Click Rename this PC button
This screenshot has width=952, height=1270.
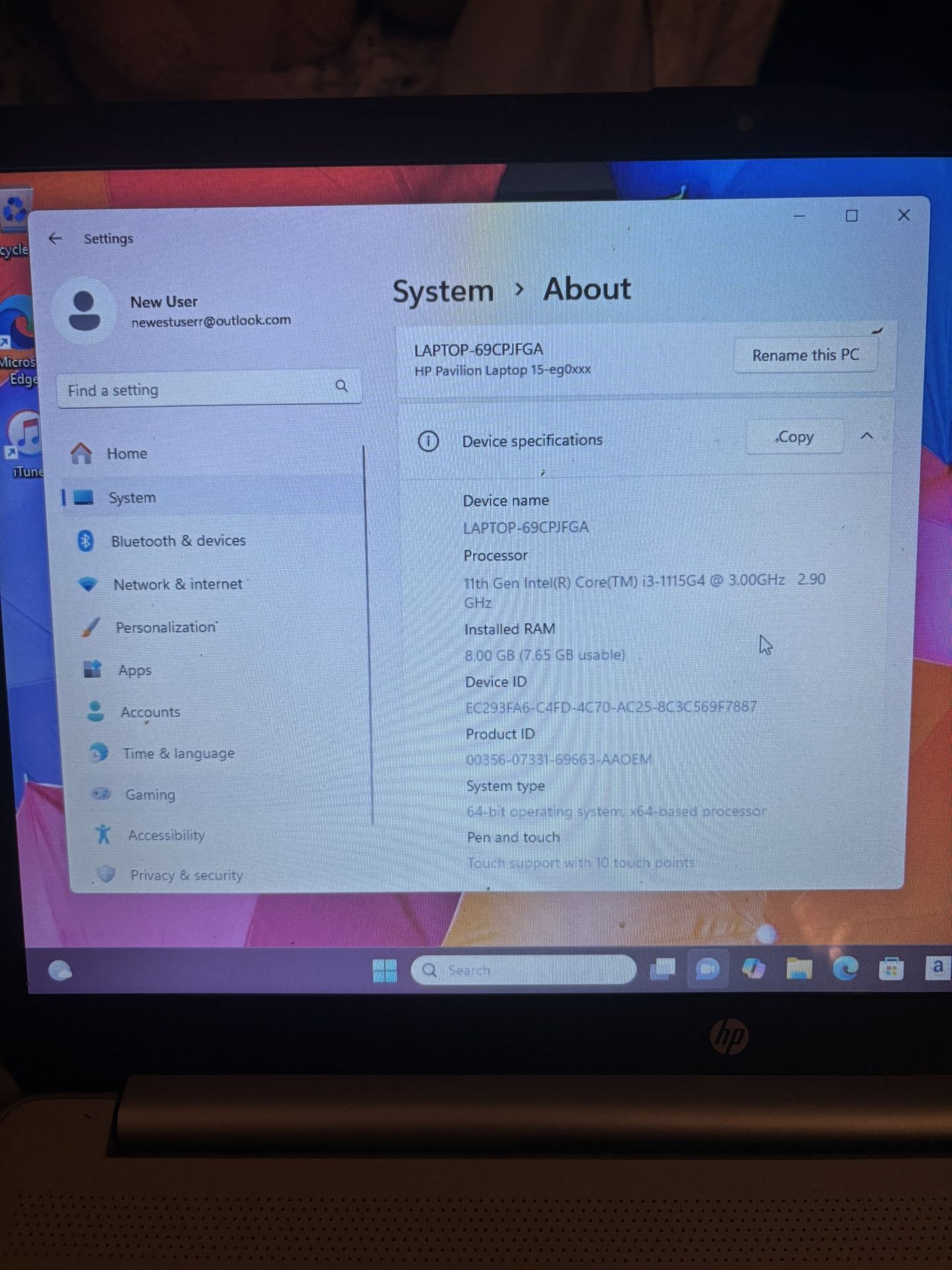click(x=805, y=355)
